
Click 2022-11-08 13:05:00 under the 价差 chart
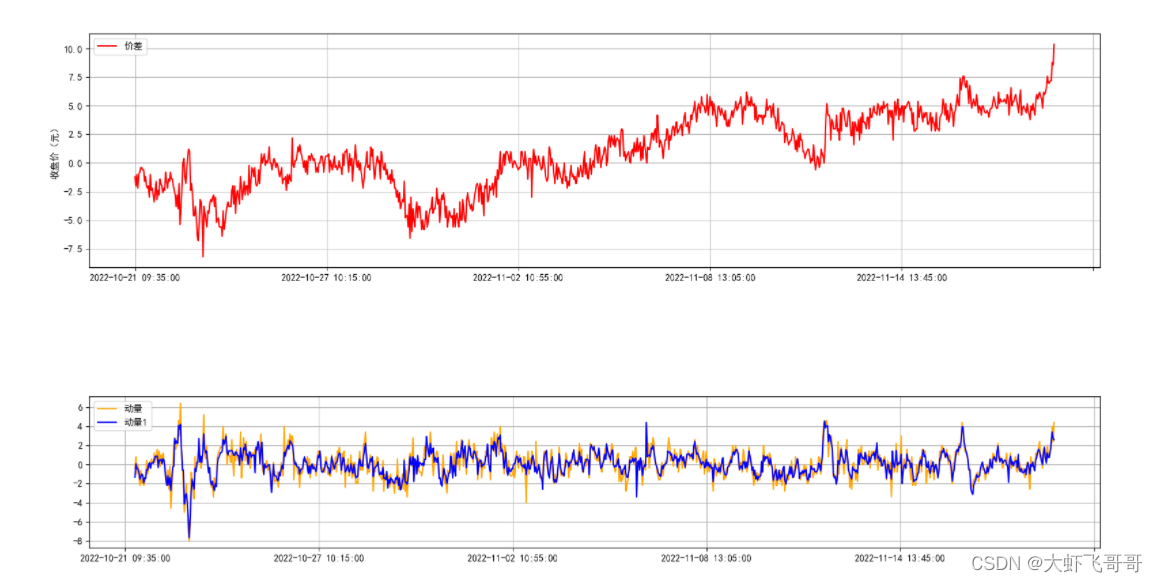pos(710,278)
